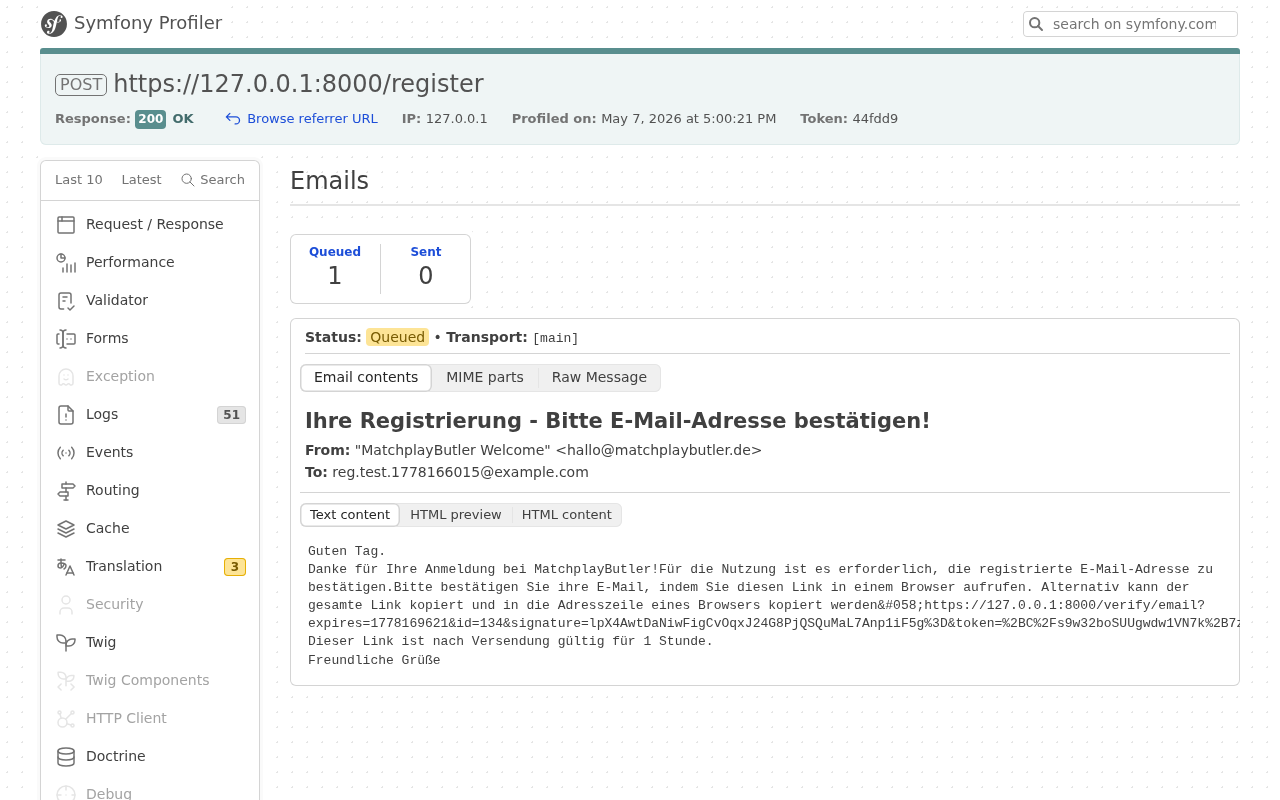Open the Request / Response panel
This screenshot has width=1280, height=800.
pyautogui.click(x=150, y=224)
